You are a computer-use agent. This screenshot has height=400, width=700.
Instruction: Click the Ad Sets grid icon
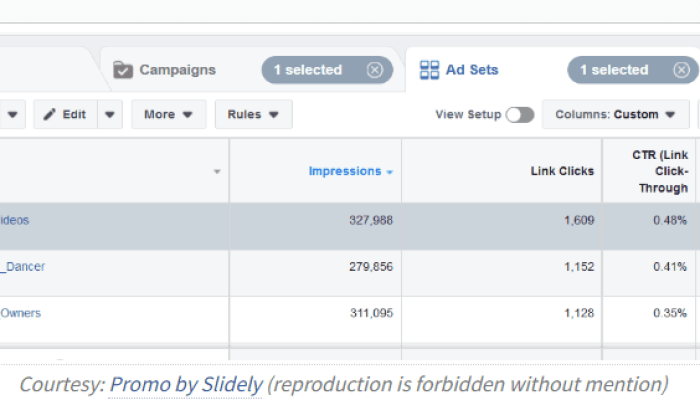429,70
